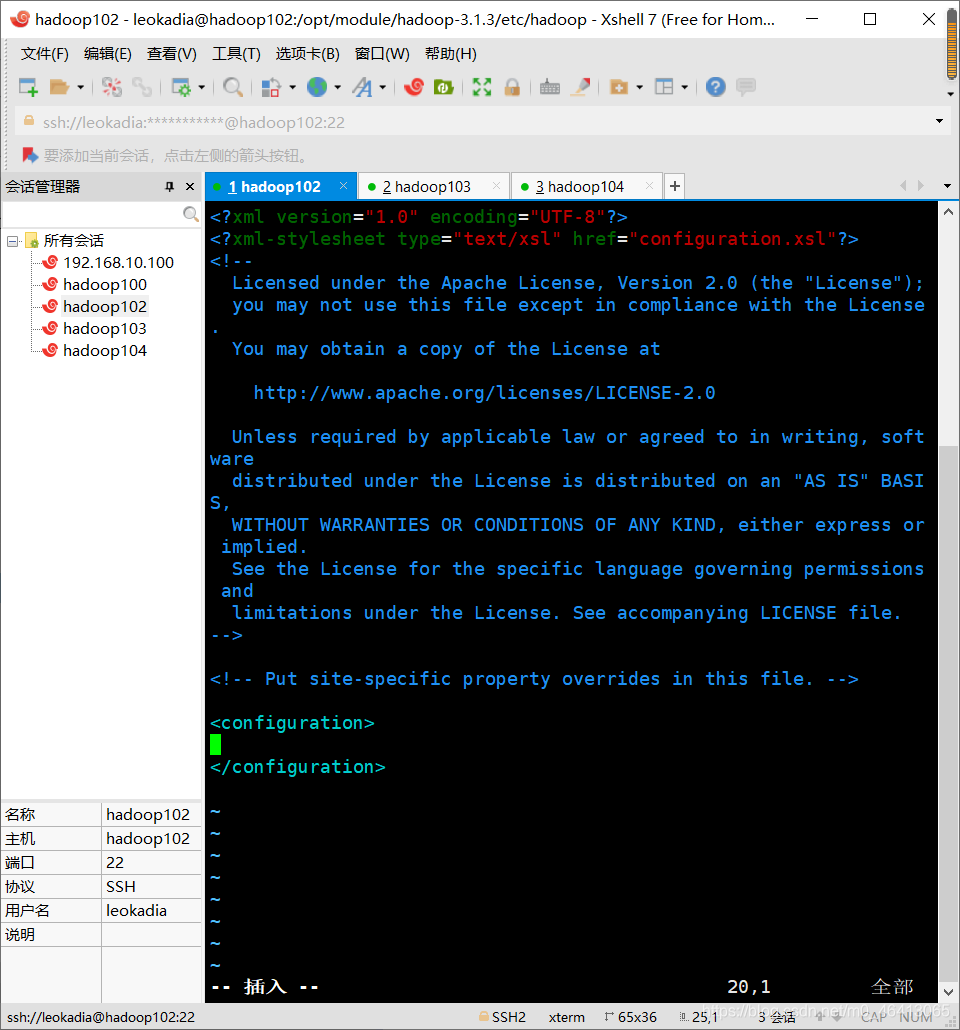Add a new tab with plus button
The image size is (960, 1030).
[x=674, y=187]
